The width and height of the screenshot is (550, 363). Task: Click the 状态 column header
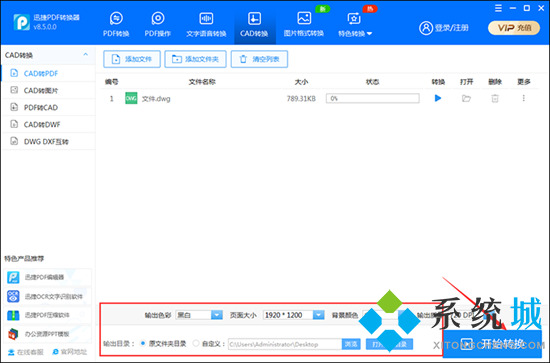tap(372, 82)
